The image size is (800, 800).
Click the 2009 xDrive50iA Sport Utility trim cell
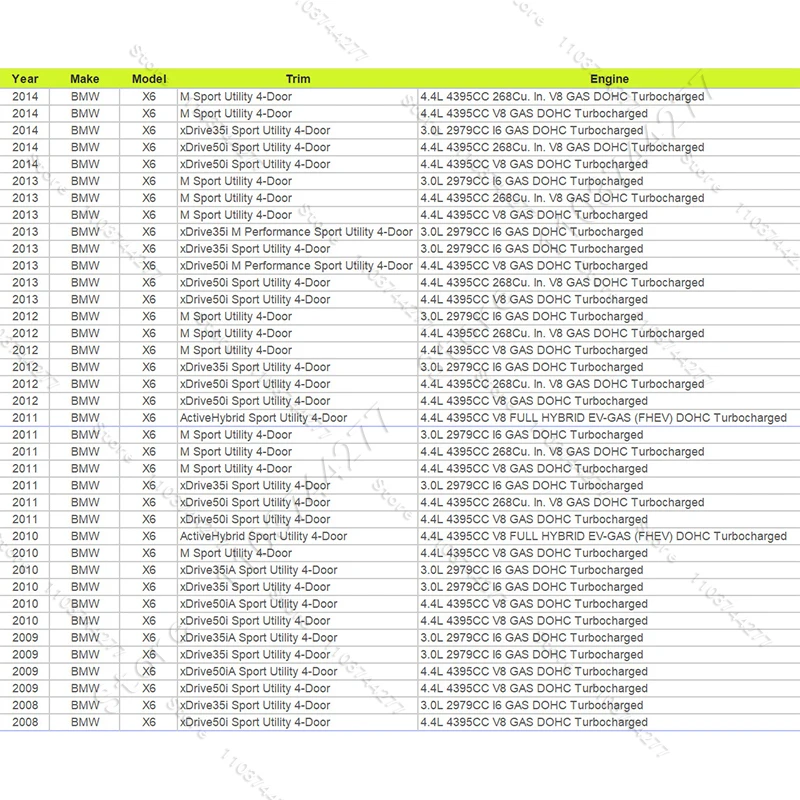297,671
